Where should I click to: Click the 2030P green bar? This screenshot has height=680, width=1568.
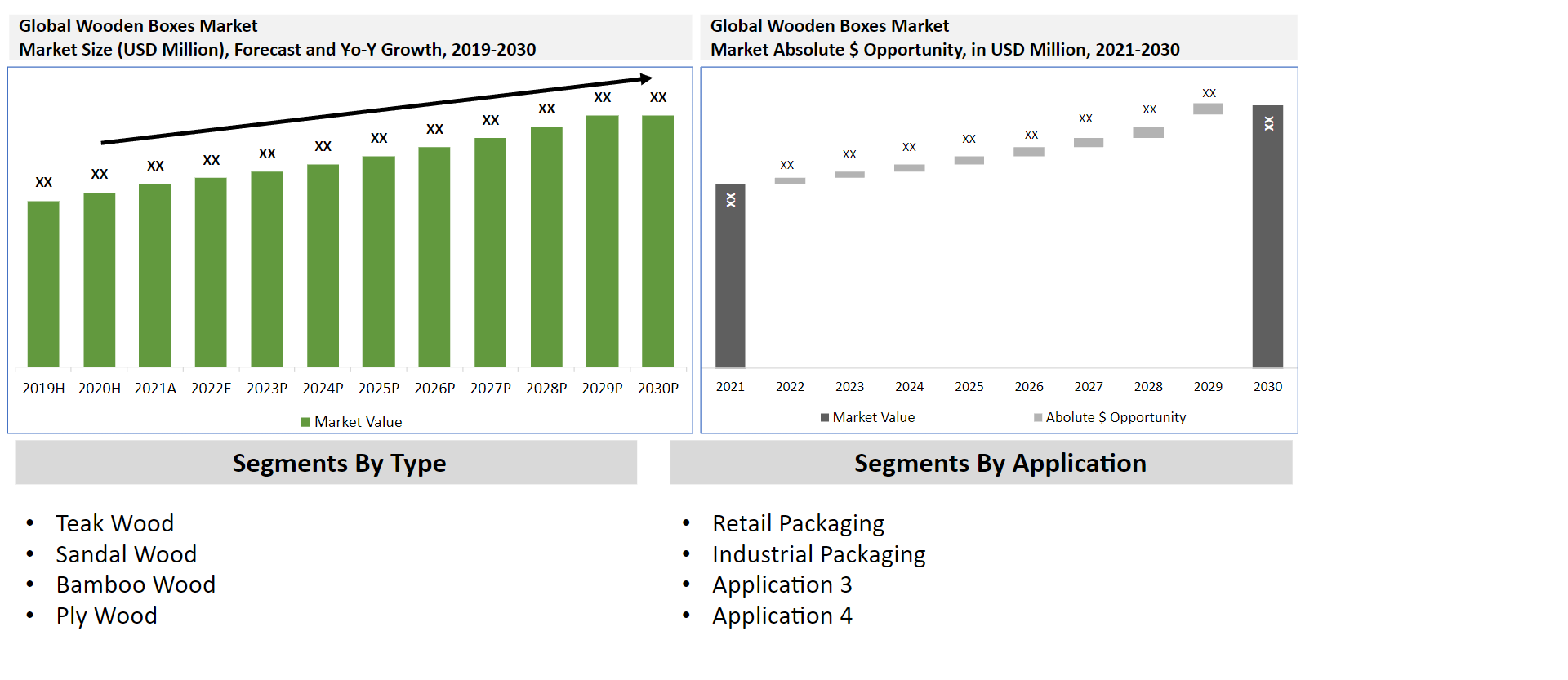click(x=658, y=241)
